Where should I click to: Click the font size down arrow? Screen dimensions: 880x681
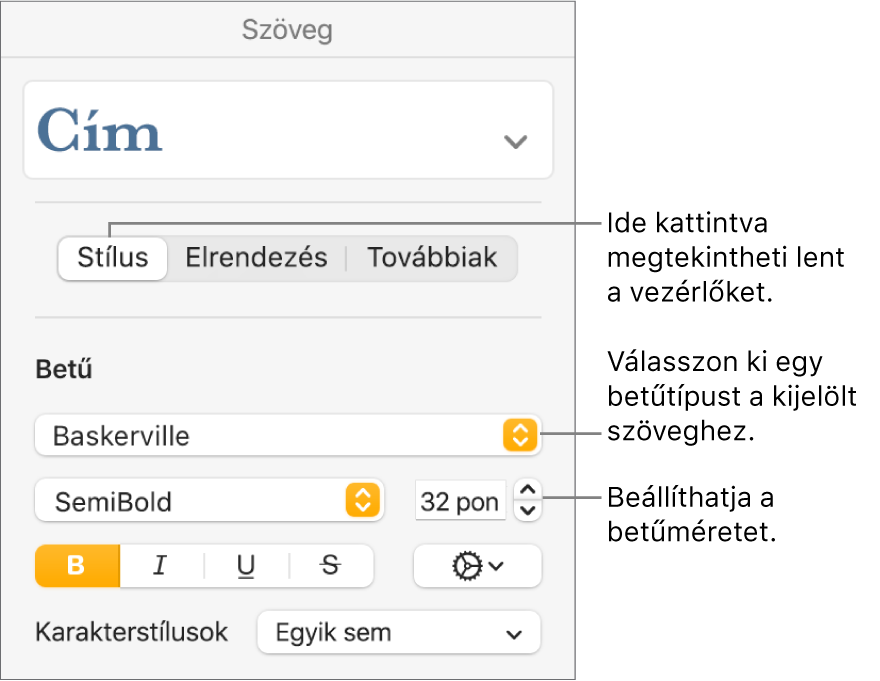coord(527,508)
